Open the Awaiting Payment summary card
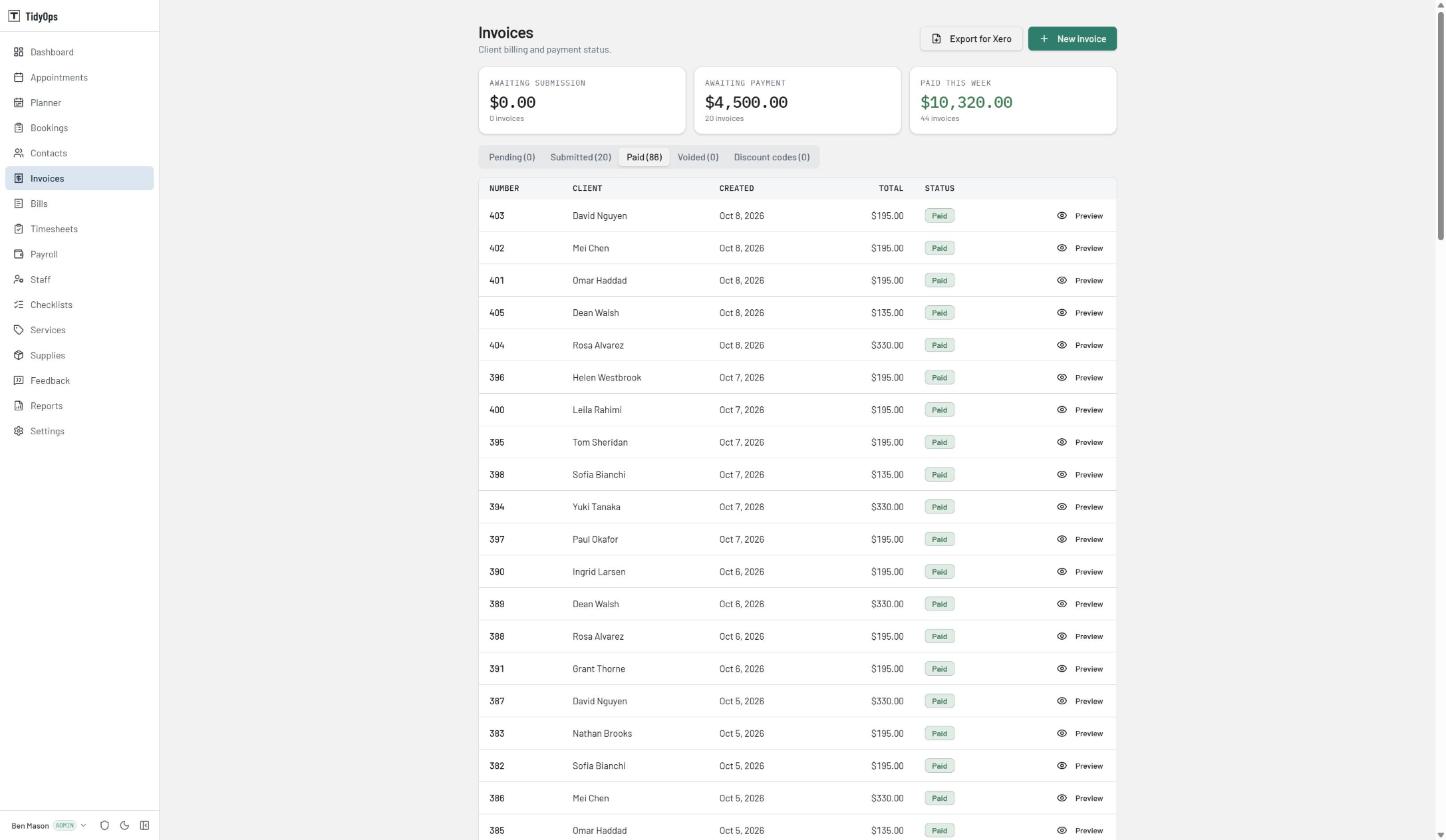The height and width of the screenshot is (840, 1446). (798, 100)
